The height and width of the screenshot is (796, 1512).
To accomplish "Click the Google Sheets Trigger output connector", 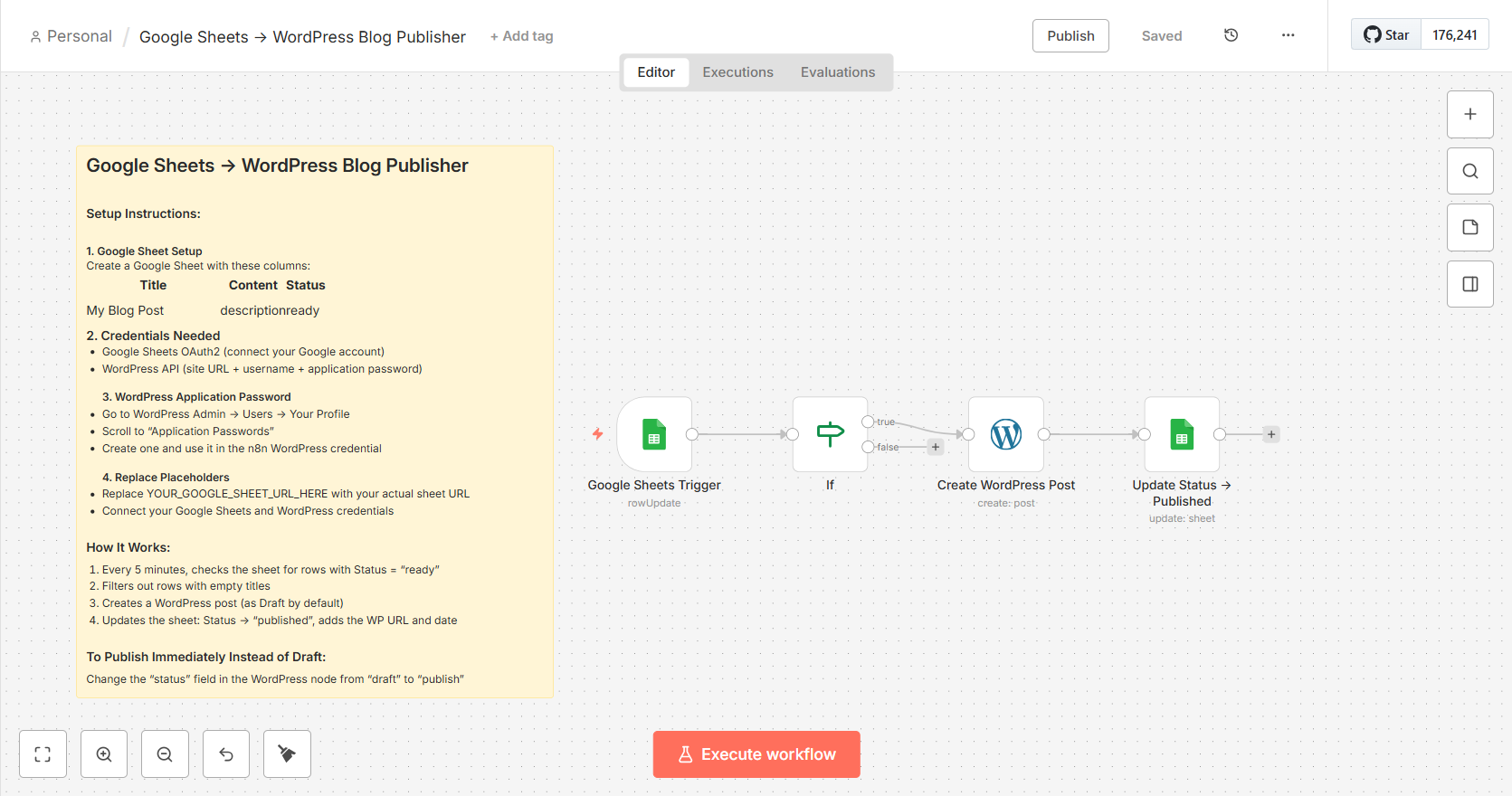I will [x=692, y=434].
